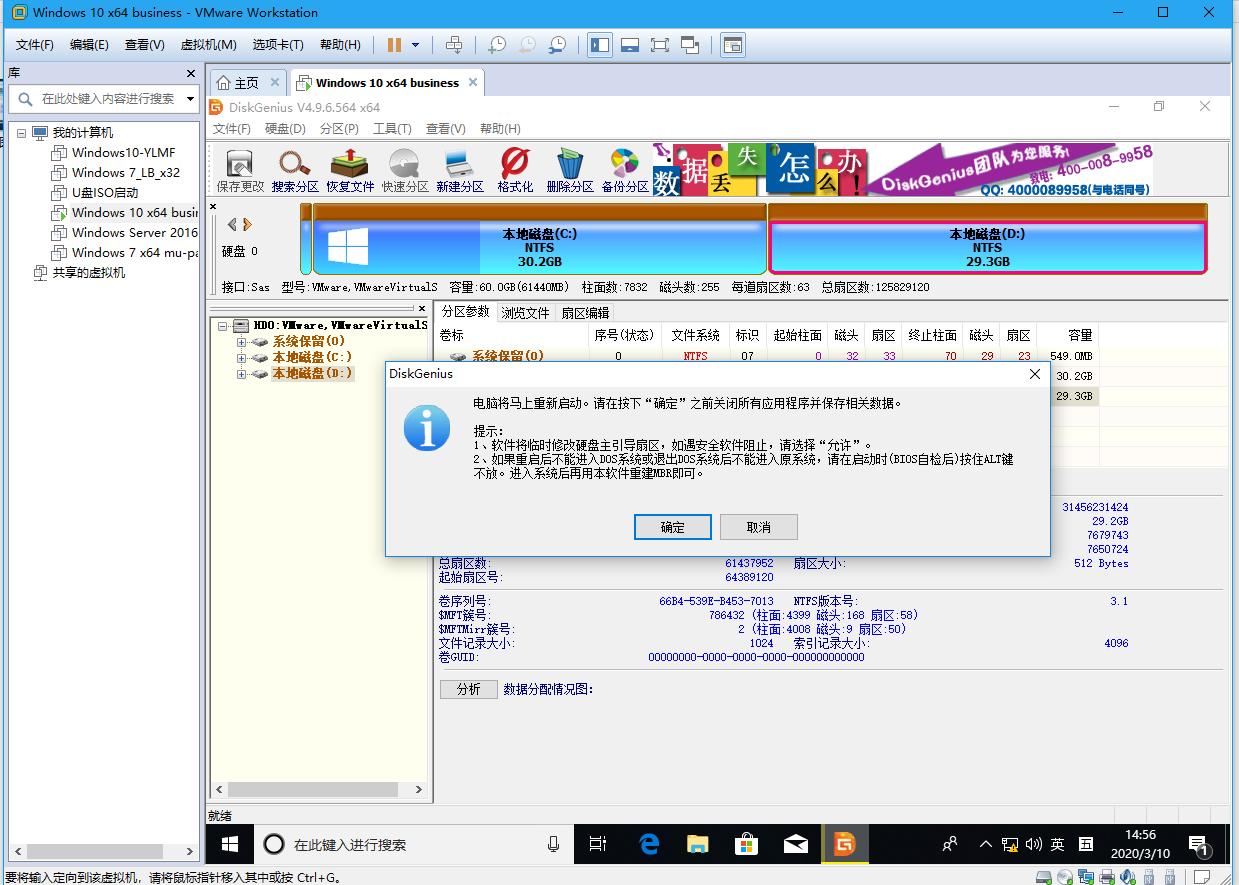Open the 硬盘 menu in DiskGenius
The height and width of the screenshot is (885, 1239).
pyautogui.click(x=283, y=128)
